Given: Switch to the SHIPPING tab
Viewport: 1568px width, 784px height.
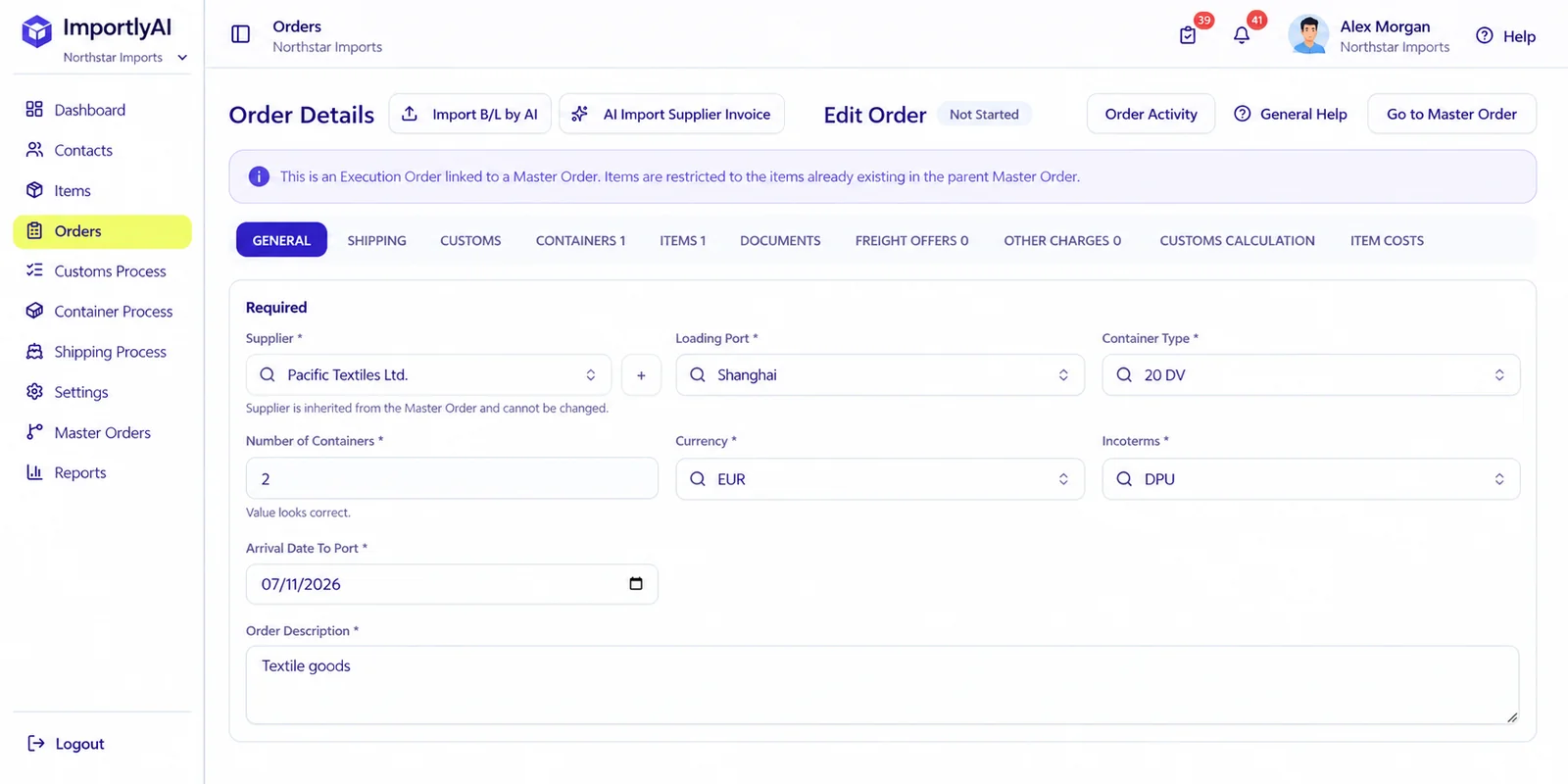Looking at the screenshot, I should click(x=376, y=240).
